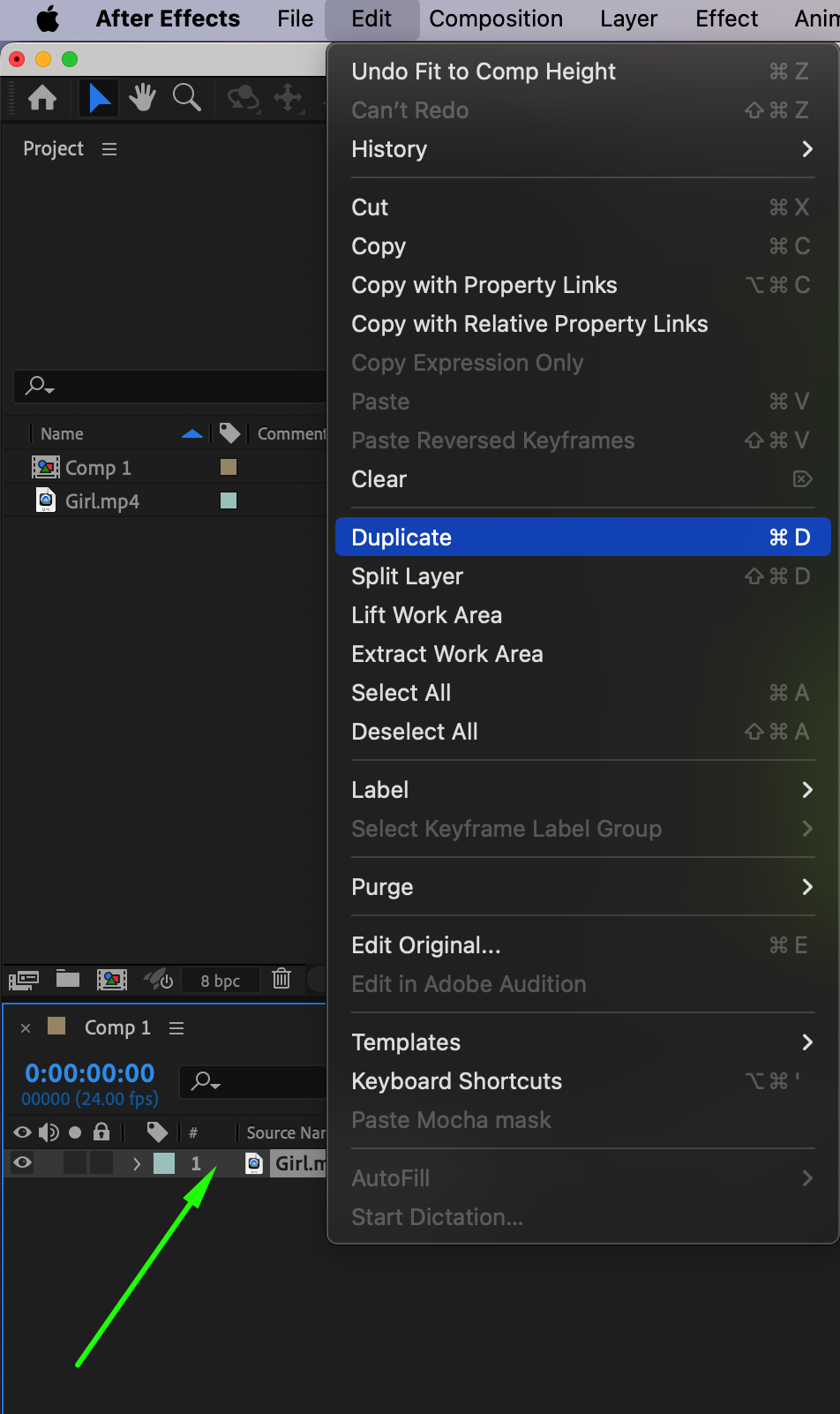Click the Comp 1 label color swatch
Viewport: 840px width, 1414px height.
[229, 467]
